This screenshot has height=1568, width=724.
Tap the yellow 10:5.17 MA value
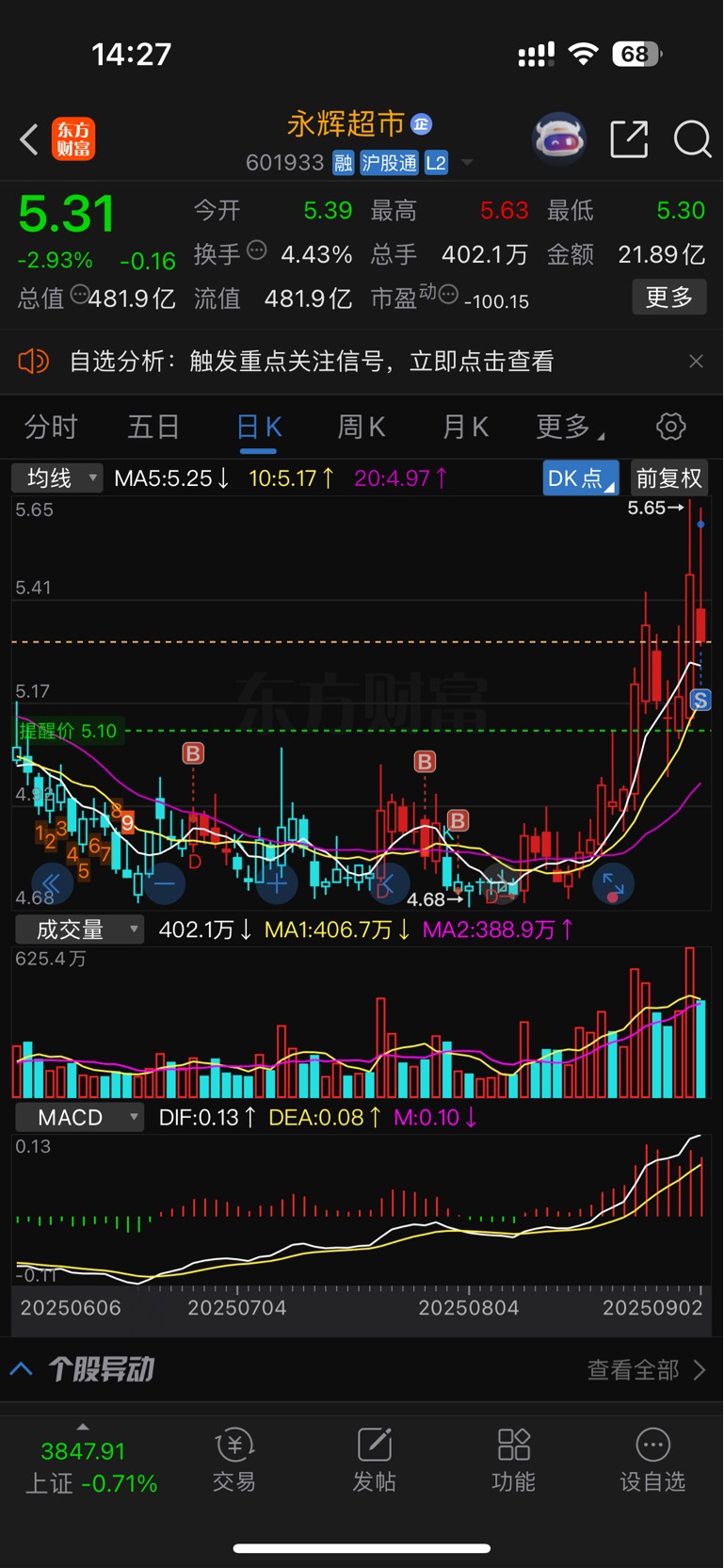click(291, 478)
